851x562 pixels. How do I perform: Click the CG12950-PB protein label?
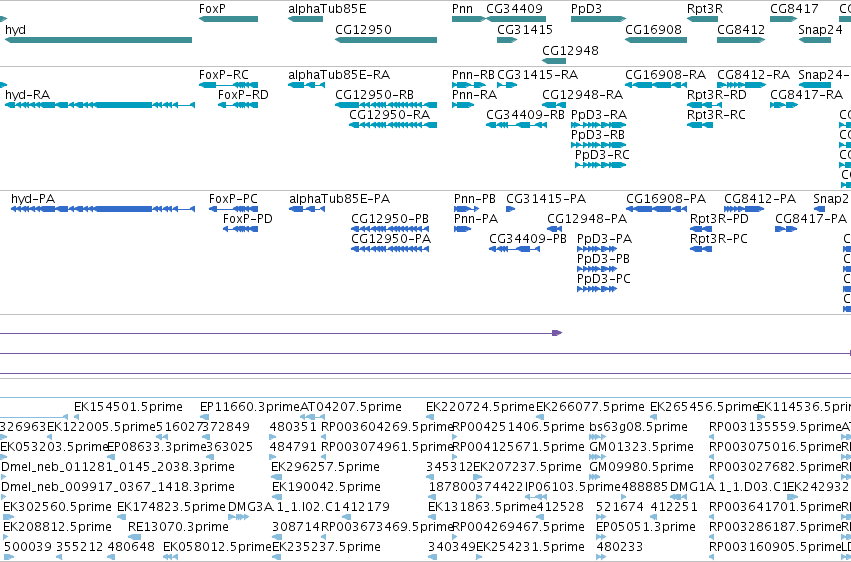point(390,219)
